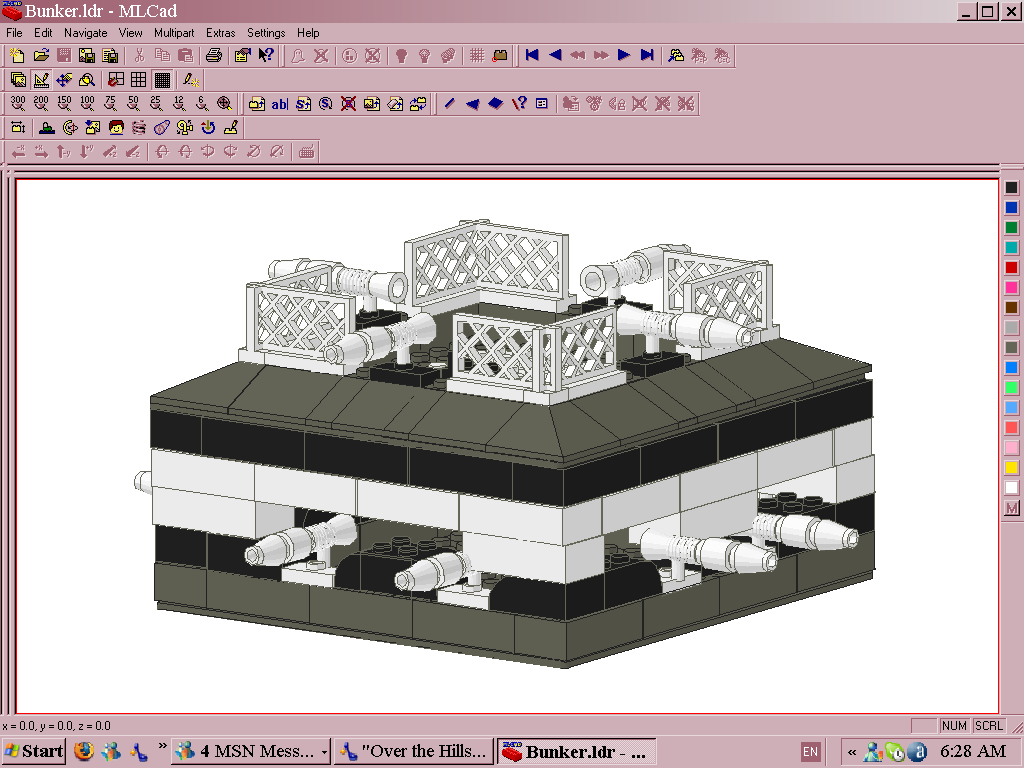Click the Windows Start button
Screen dimensions: 1024x768
pyautogui.click(x=33, y=751)
